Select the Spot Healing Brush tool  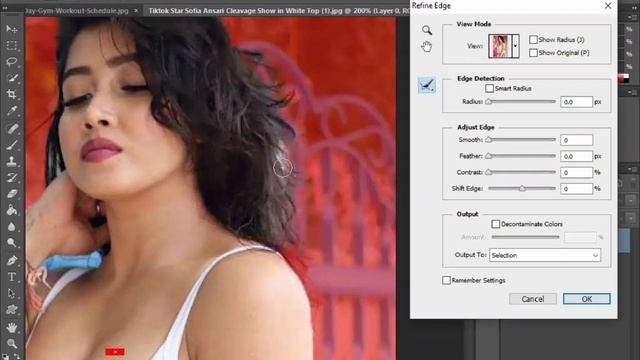tap(11, 129)
